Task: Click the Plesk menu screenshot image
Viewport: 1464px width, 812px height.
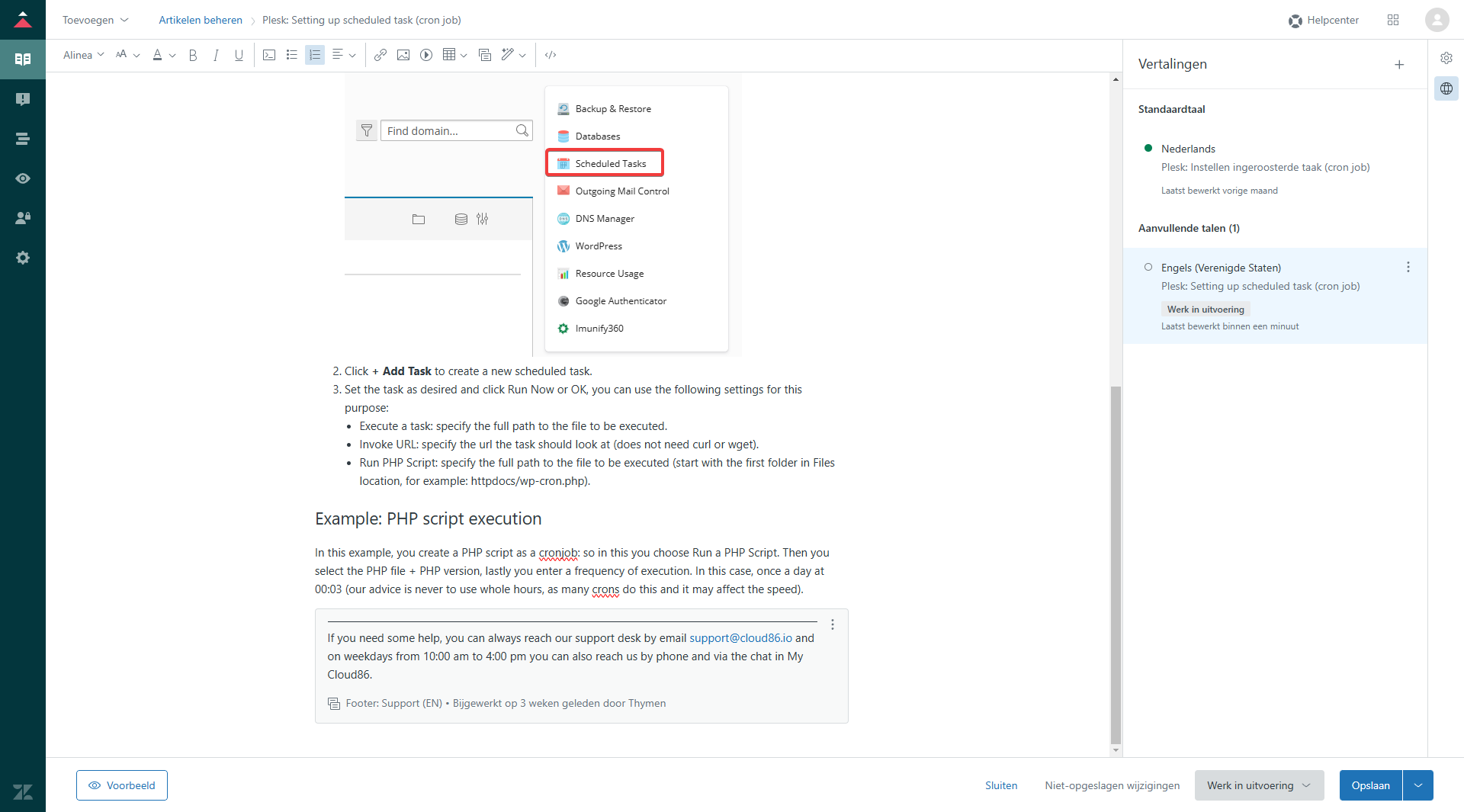Action: coord(543,215)
